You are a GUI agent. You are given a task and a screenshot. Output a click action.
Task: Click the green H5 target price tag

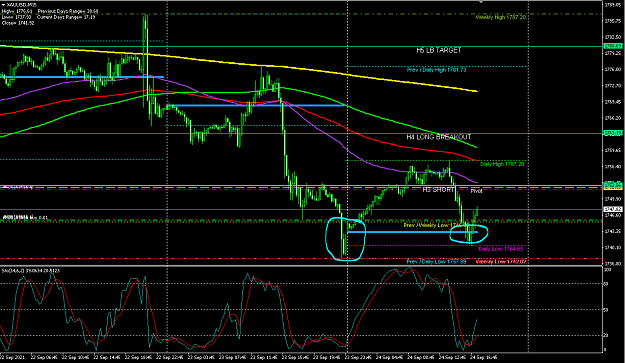613,47
